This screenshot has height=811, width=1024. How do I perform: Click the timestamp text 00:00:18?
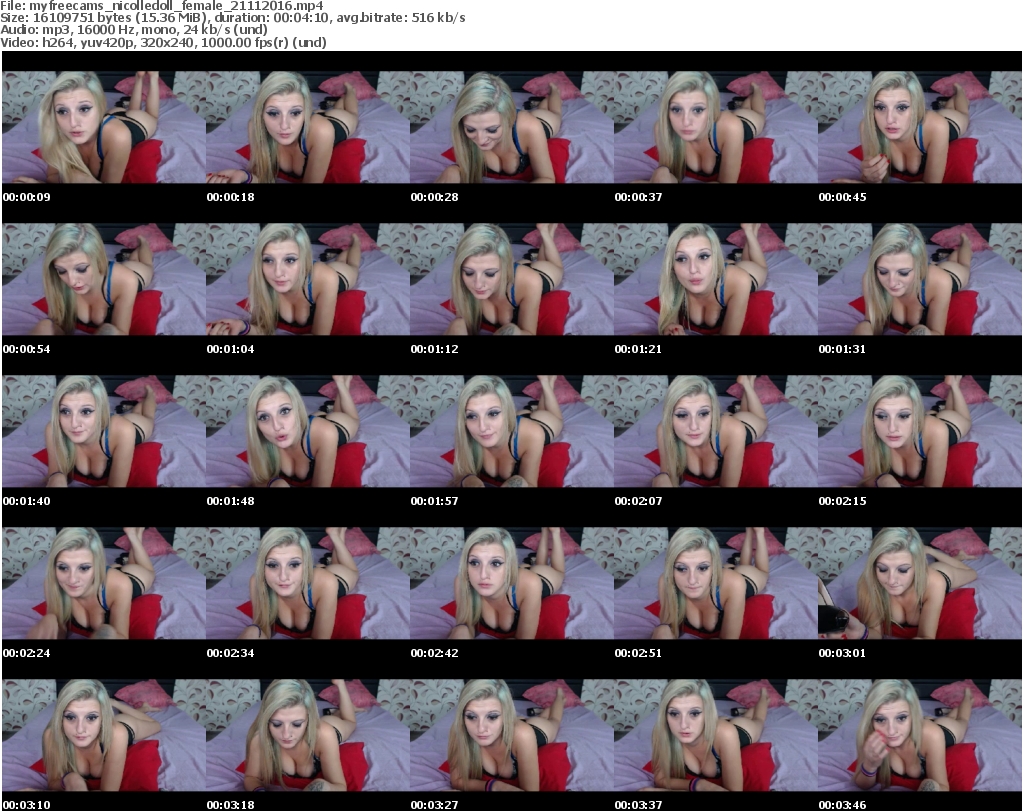(231, 197)
